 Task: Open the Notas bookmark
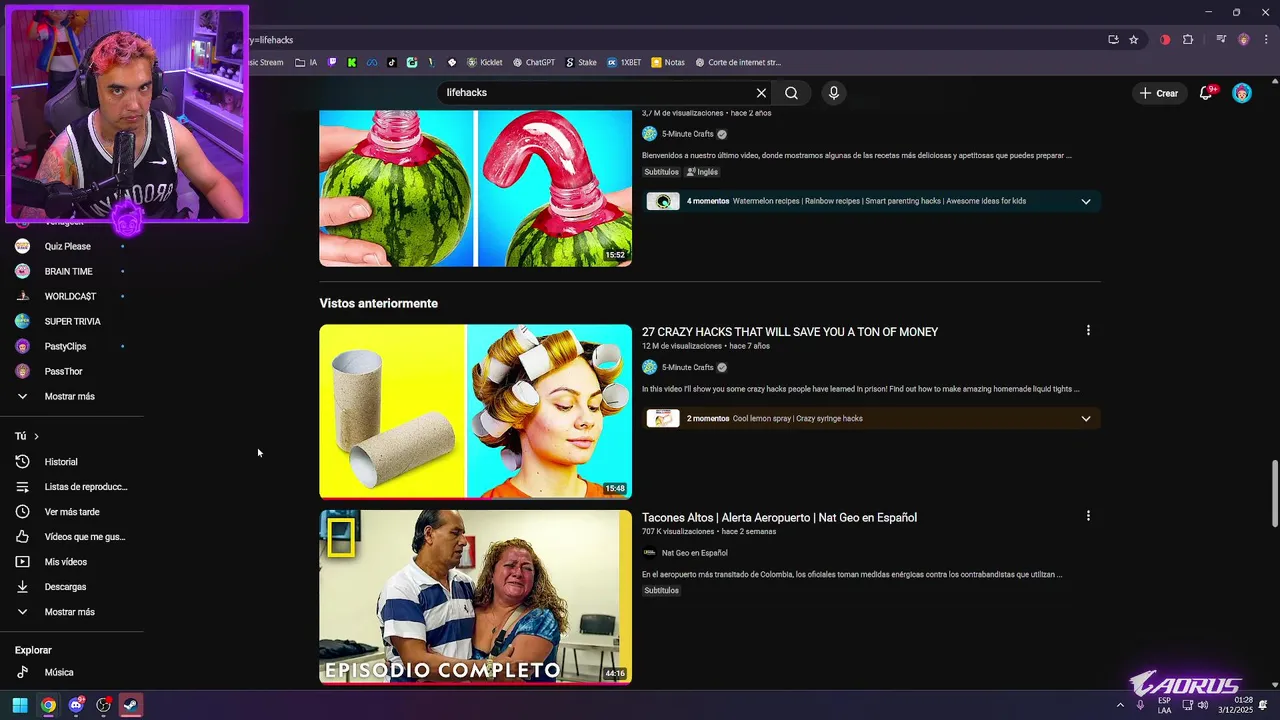pyautogui.click(x=668, y=62)
